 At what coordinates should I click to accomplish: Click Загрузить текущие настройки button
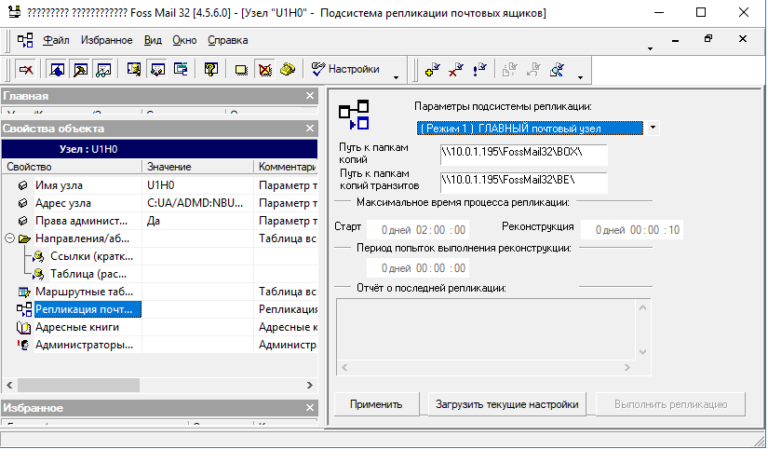[x=507, y=405]
